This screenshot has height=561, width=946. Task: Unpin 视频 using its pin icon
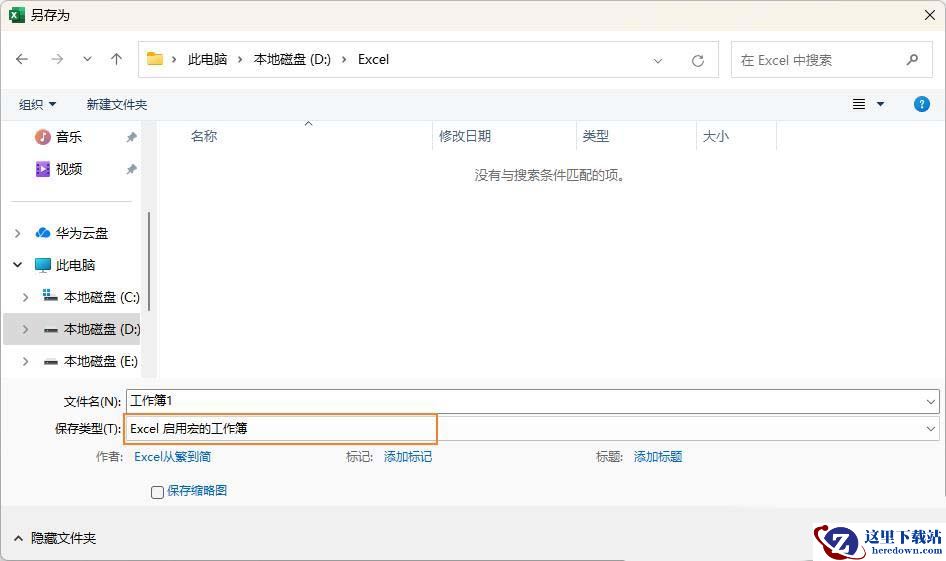pyautogui.click(x=131, y=169)
